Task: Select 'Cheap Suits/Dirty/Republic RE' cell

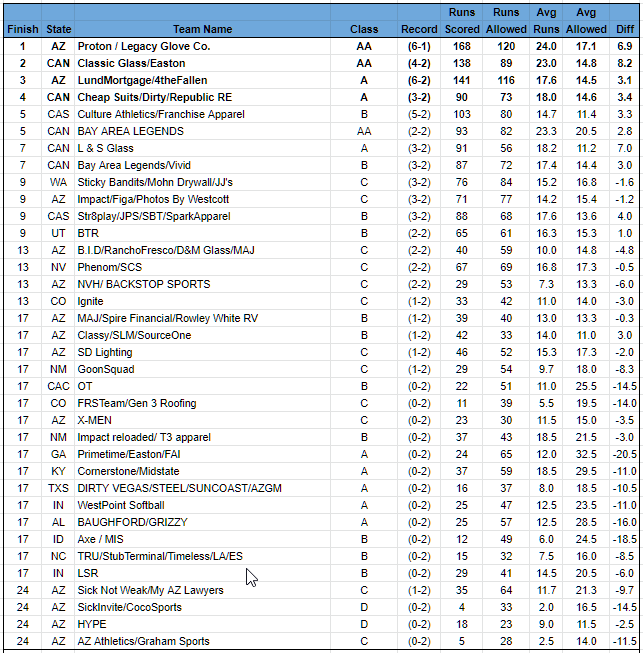Action: coord(202,97)
